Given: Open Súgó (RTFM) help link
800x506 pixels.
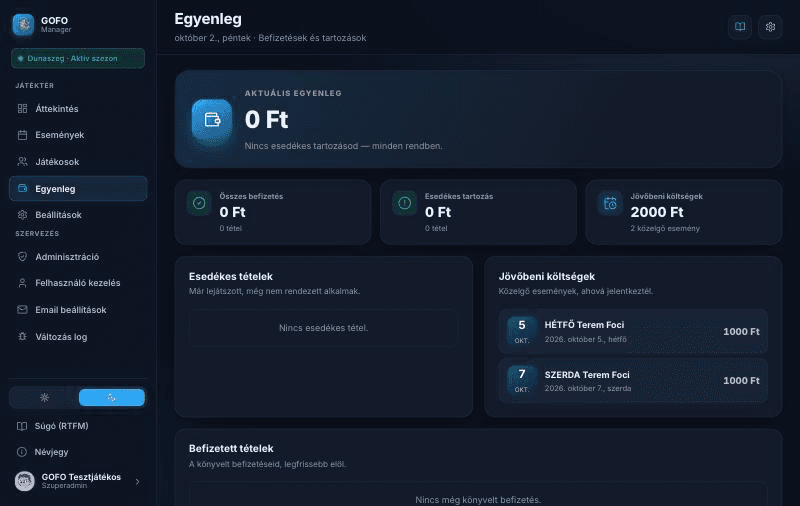Looking at the screenshot, I should [x=78, y=426].
